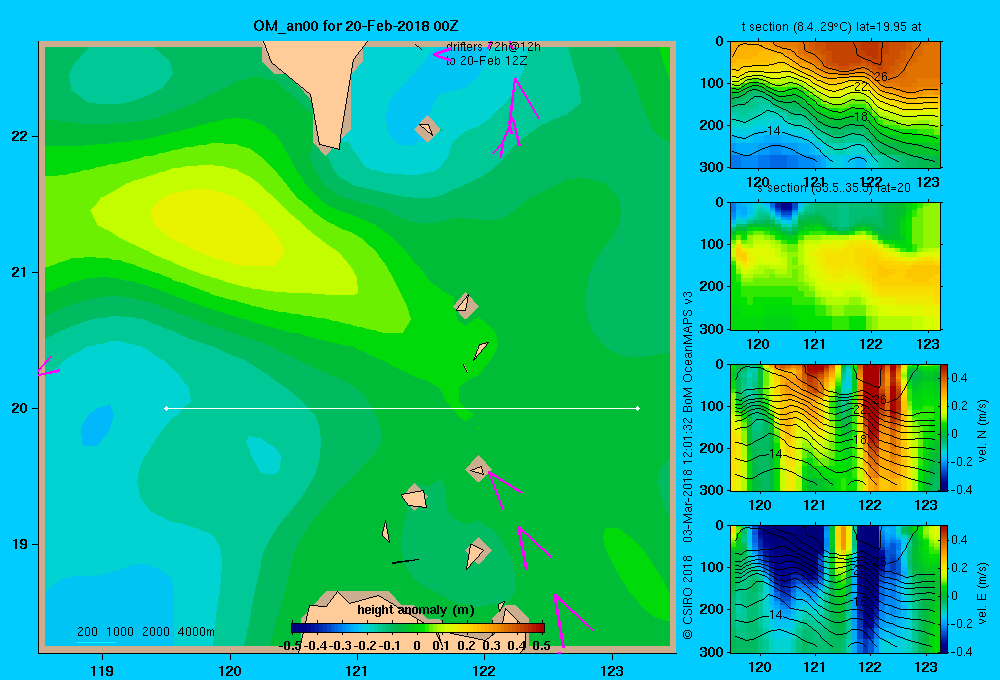Click the vel. E color scale bar
The width and height of the screenshot is (1000, 680).
(x=945, y=589)
